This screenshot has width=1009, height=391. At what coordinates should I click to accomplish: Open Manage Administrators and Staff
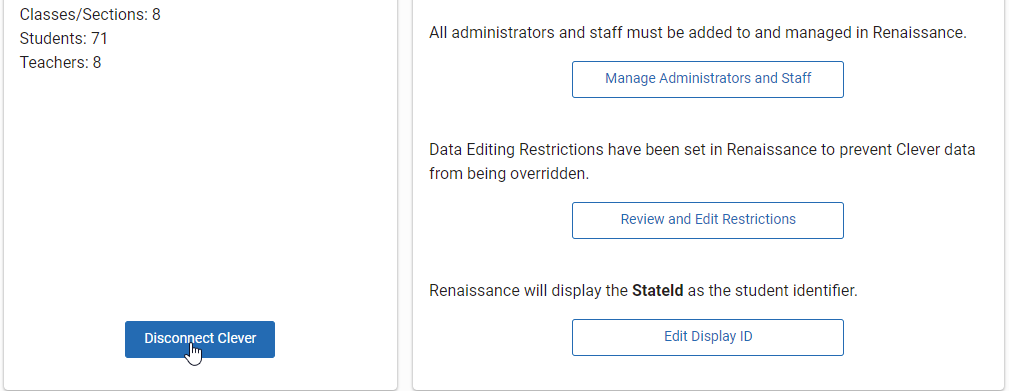707,79
